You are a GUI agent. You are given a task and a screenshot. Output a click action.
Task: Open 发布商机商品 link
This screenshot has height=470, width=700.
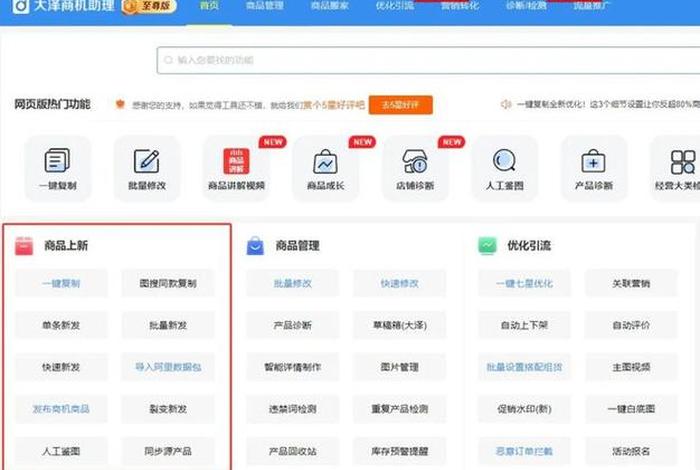(61, 409)
